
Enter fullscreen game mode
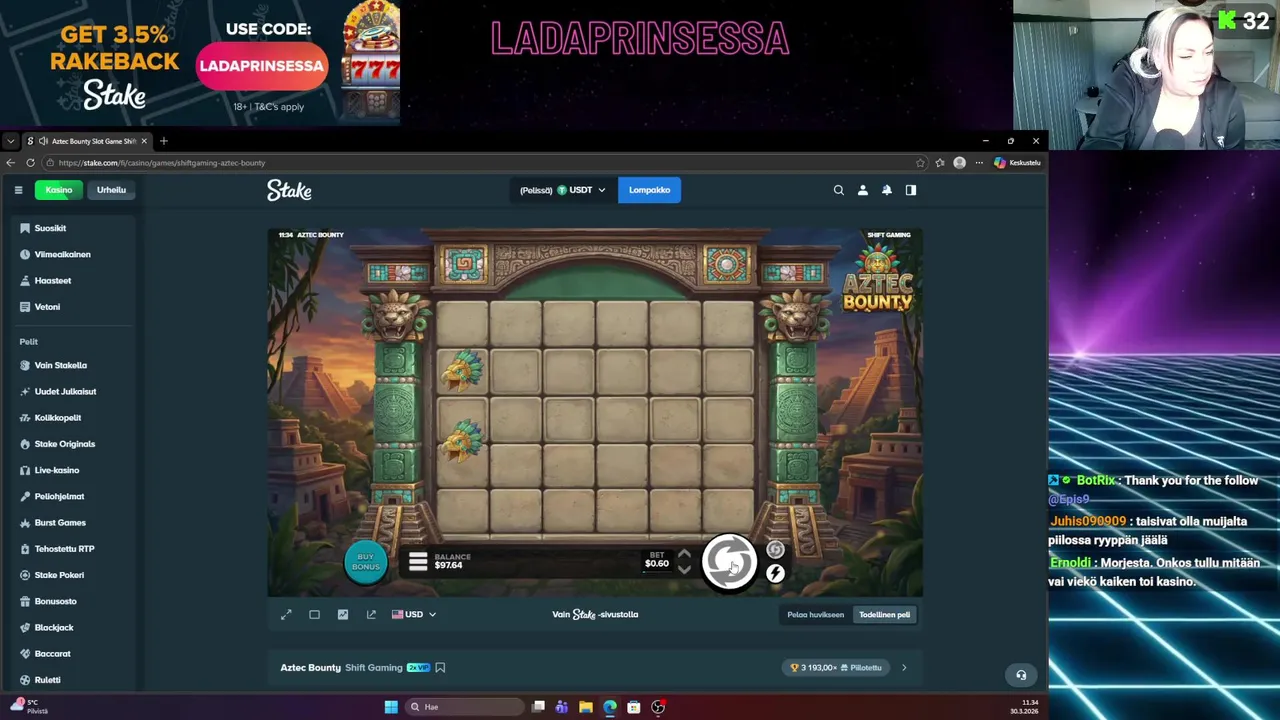(x=286, y=614)
